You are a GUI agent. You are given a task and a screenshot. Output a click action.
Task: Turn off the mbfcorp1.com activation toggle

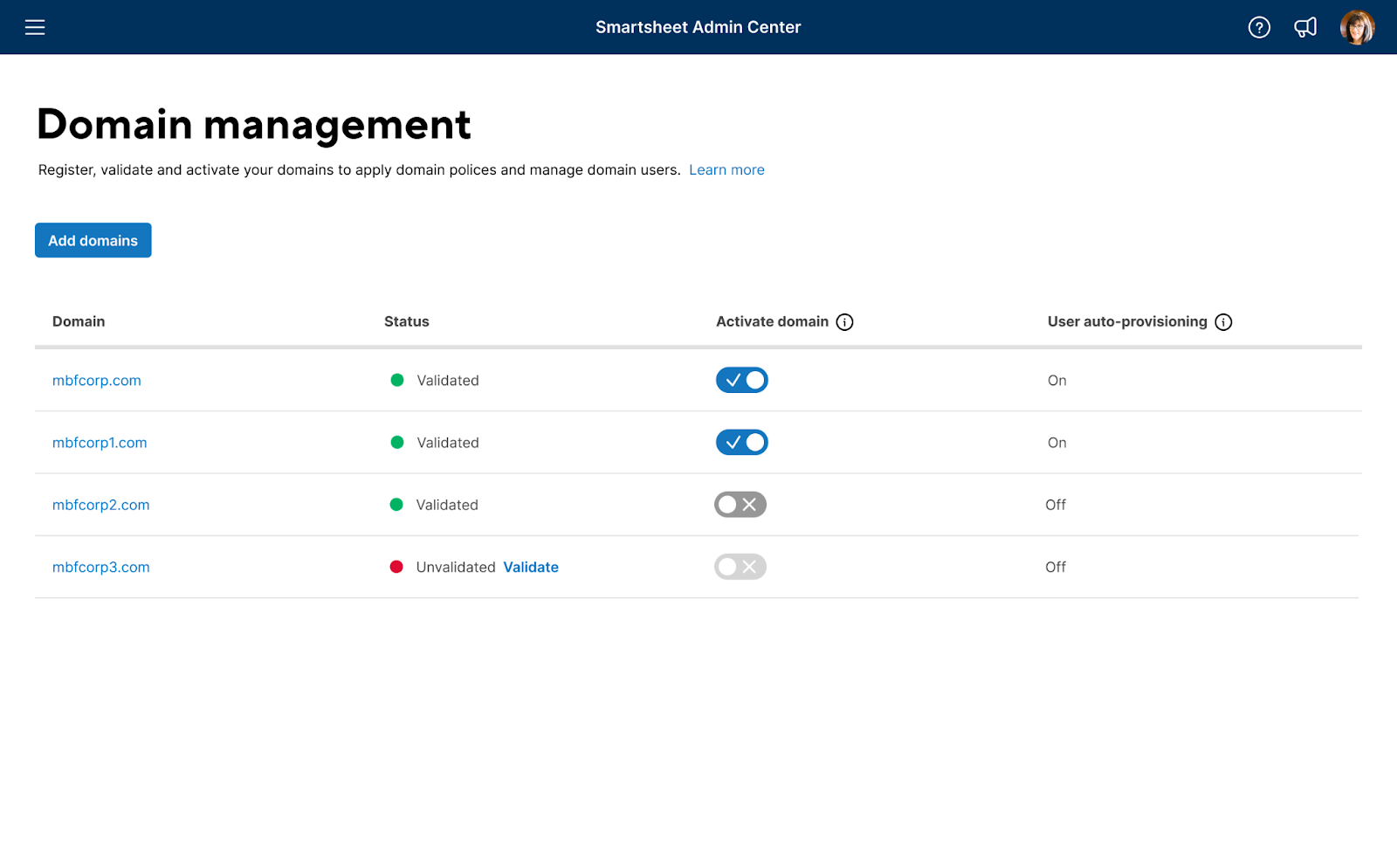(741, 442)
